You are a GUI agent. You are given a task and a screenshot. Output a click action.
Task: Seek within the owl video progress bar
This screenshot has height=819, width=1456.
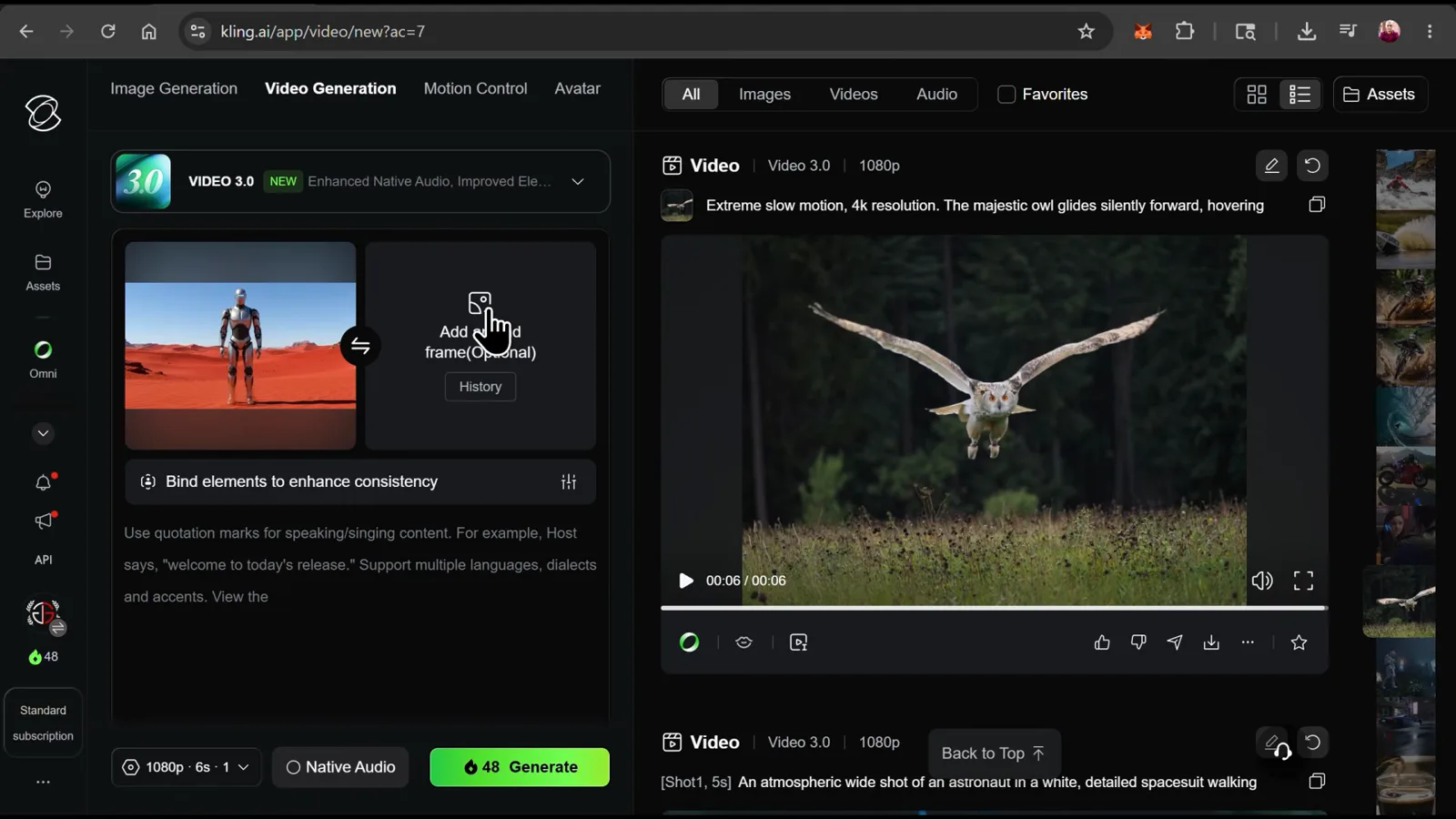tap(994, 607)
